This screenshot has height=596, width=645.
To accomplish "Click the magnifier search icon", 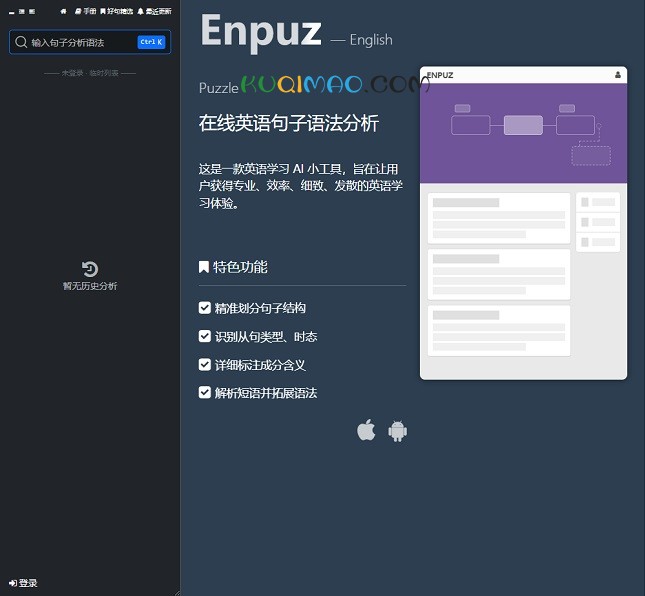I will (21, 42).
